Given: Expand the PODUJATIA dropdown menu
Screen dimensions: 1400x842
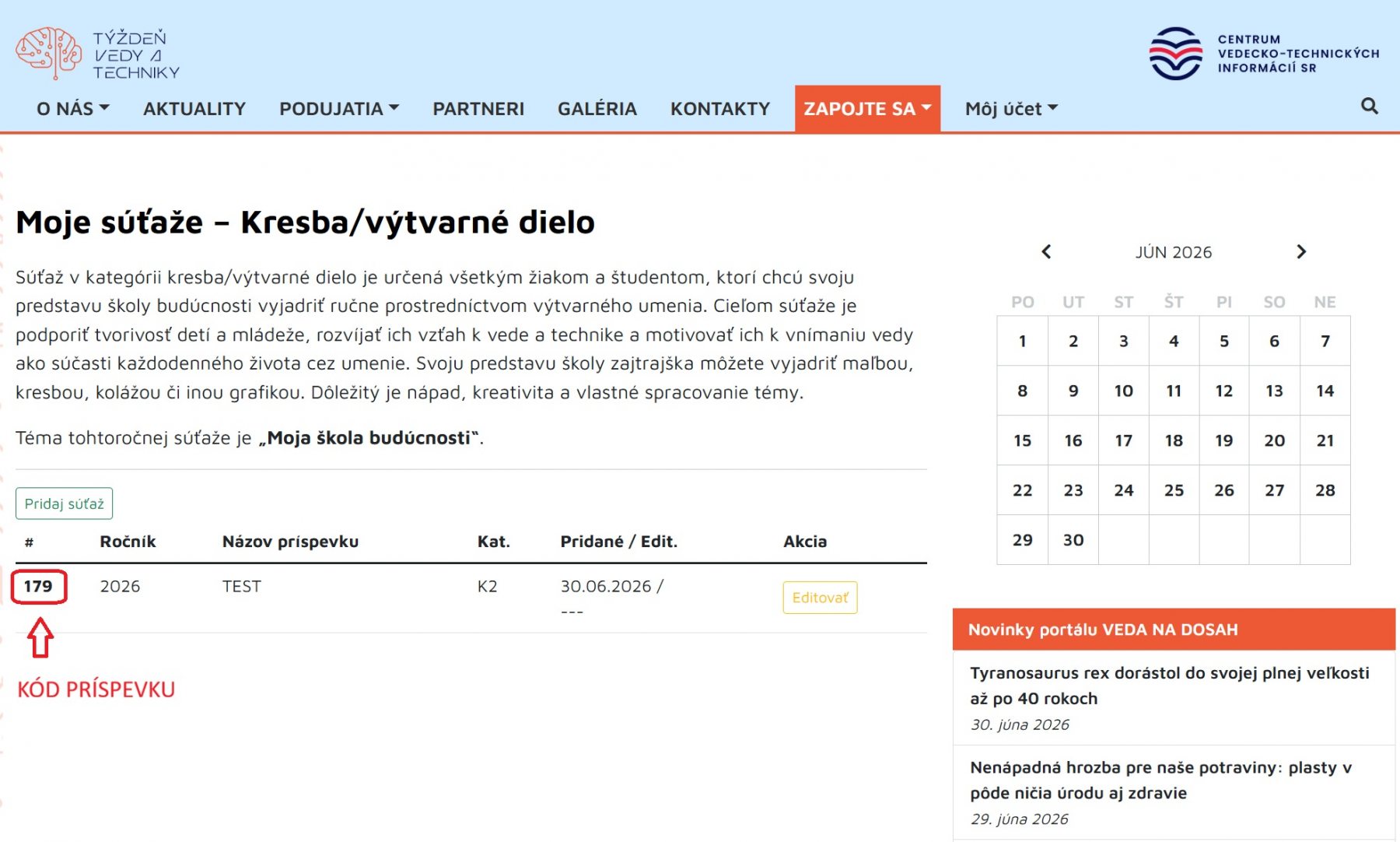Looking at the screenshot, I should pyautogui.click(x=339, y=108).
